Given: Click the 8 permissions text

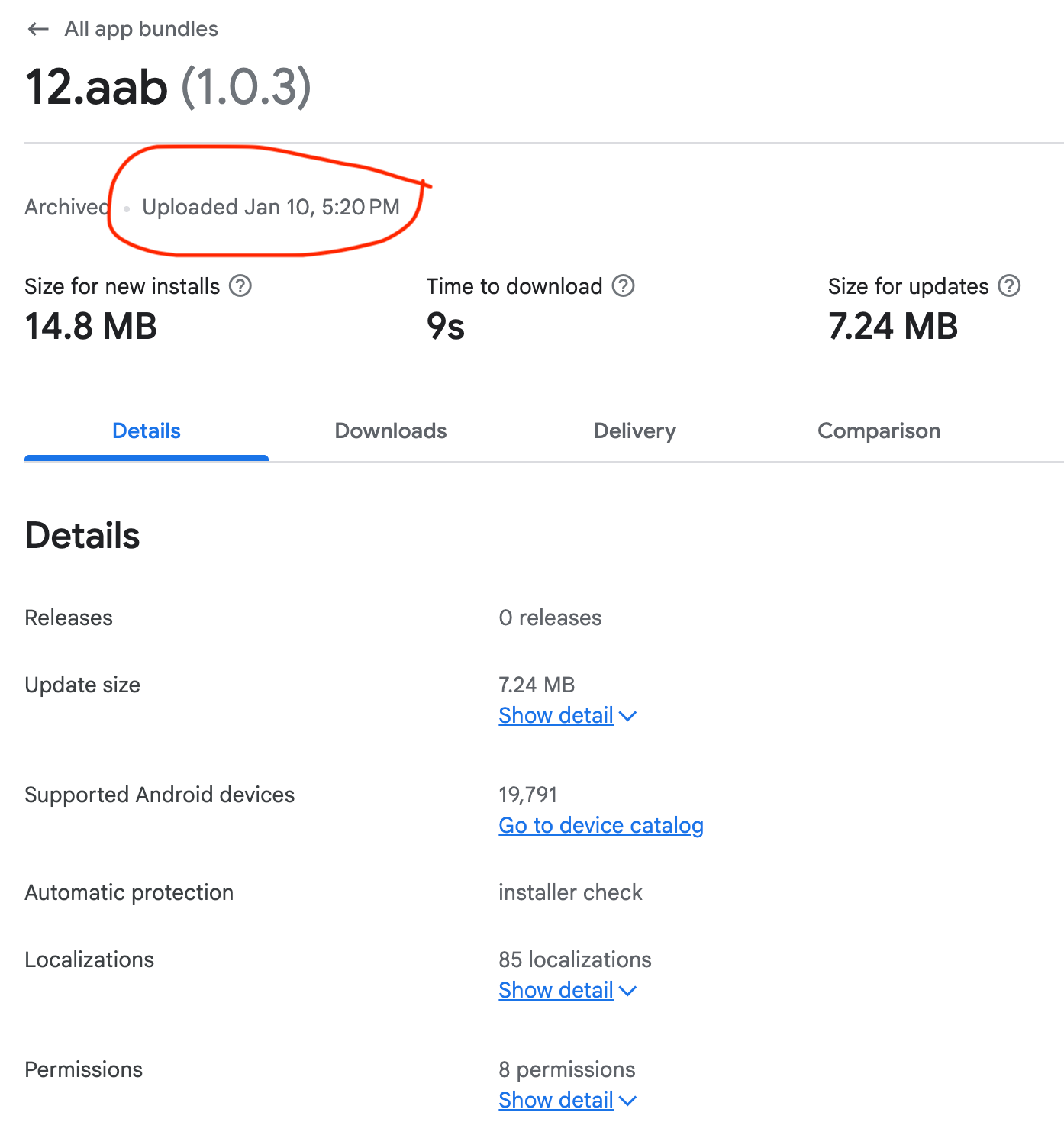Looking at the screenshot, I should point(567,1070).
